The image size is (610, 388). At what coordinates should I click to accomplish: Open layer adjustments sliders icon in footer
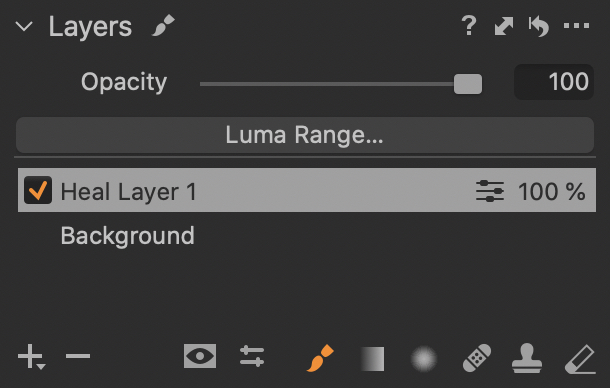pos(252,356)
